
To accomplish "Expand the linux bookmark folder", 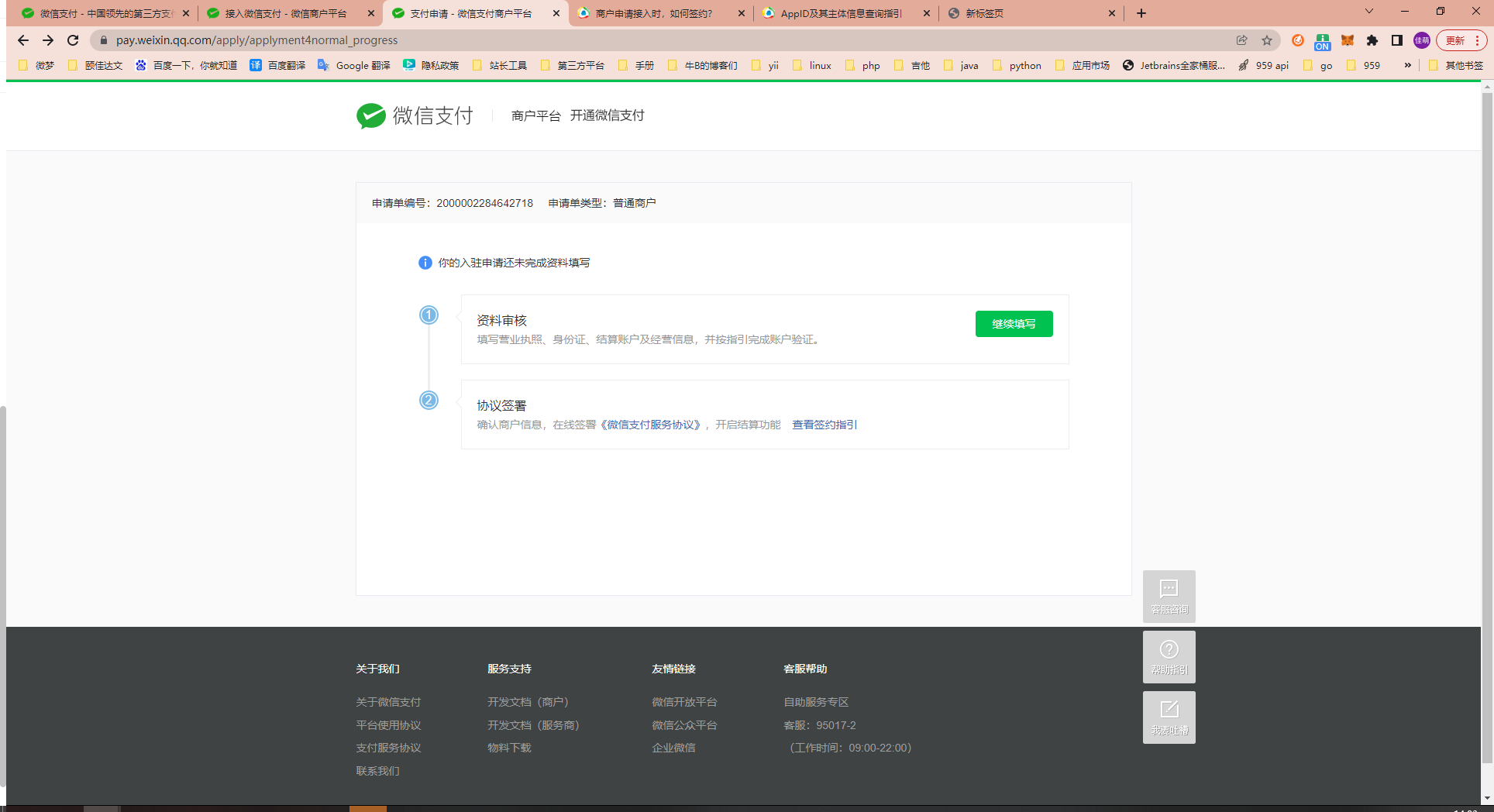I will tap(812, 65).
